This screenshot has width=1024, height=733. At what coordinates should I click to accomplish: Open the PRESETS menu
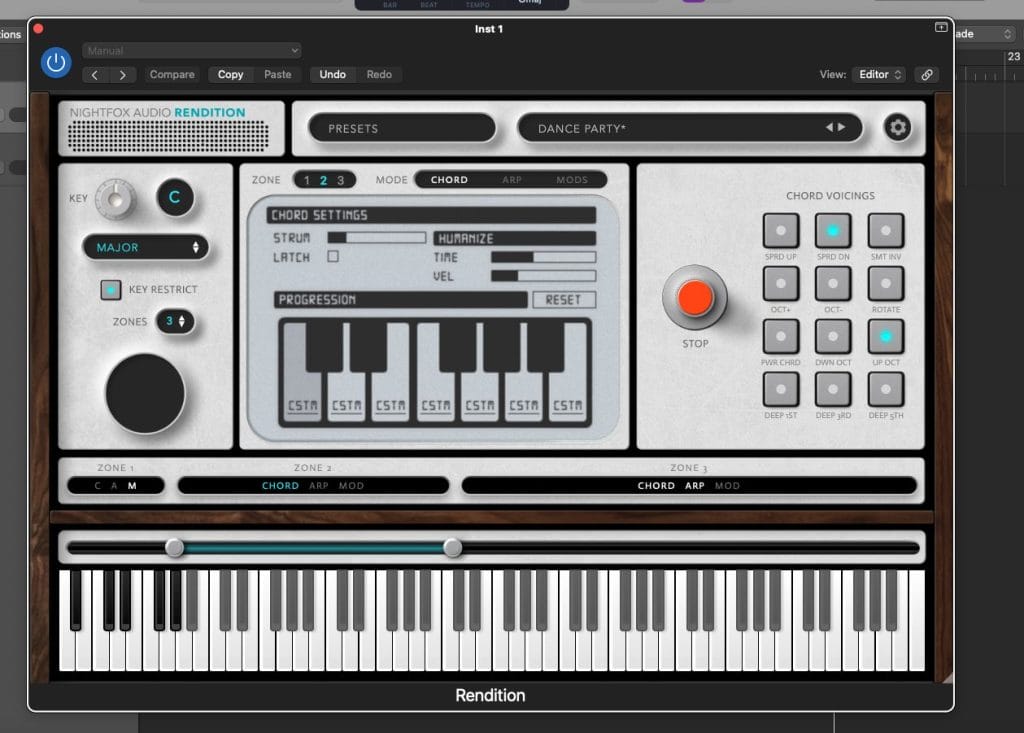click(x=402, y=128)
